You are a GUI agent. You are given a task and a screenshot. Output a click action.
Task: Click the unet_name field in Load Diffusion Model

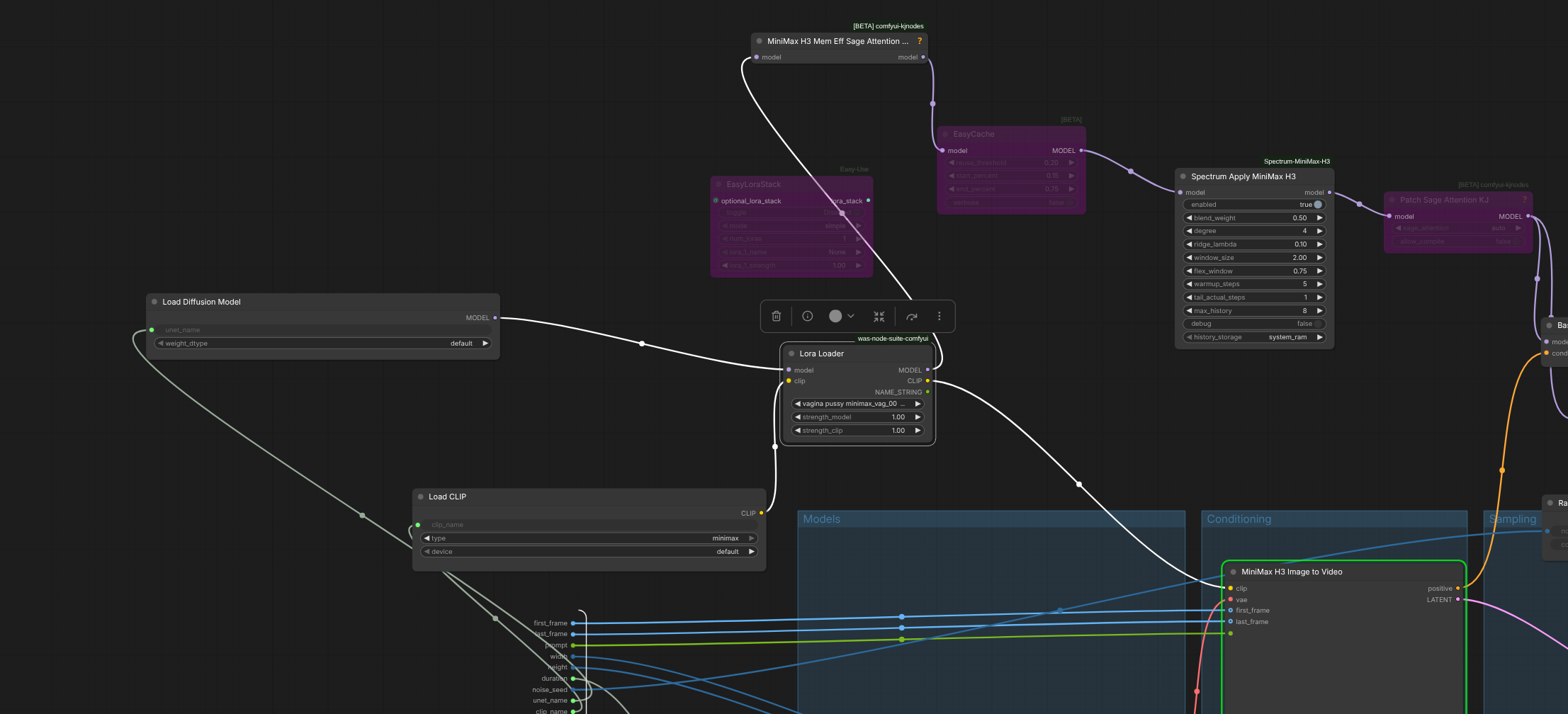pyautogui.click(x=323, y=330)
